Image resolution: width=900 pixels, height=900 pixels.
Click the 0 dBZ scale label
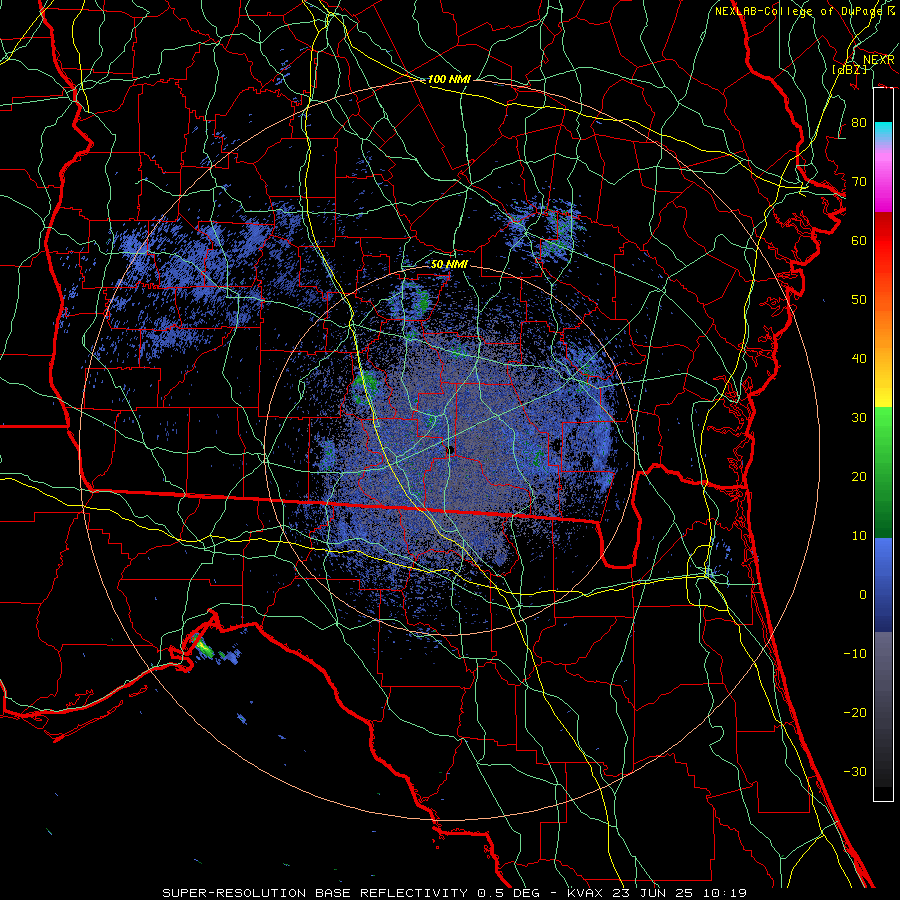coord(863,595)
